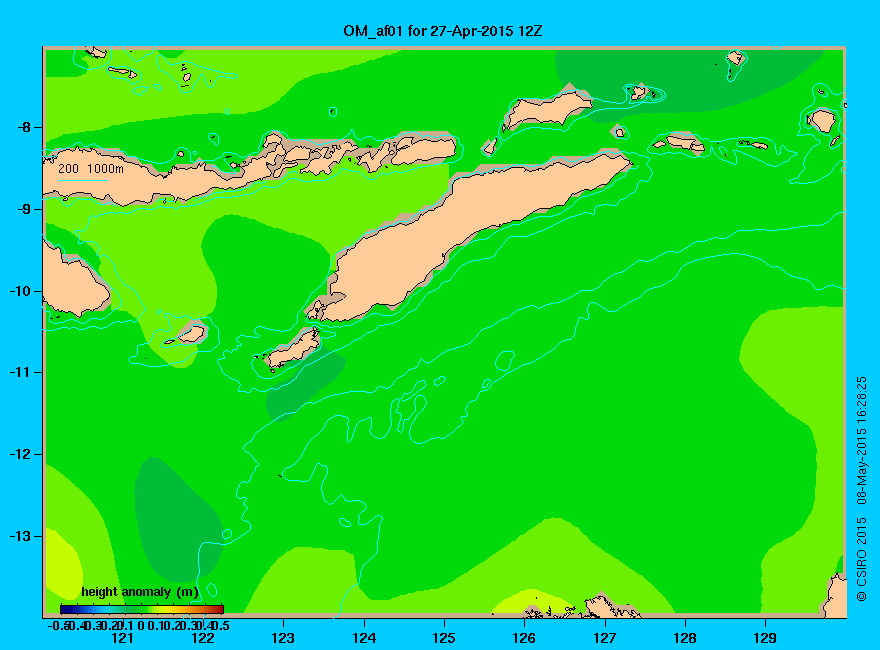Click the plot title OM_af01 for 27-Apr-2015 12Z
This screenshot has width=880, height=650.
[x=443, y=31]
